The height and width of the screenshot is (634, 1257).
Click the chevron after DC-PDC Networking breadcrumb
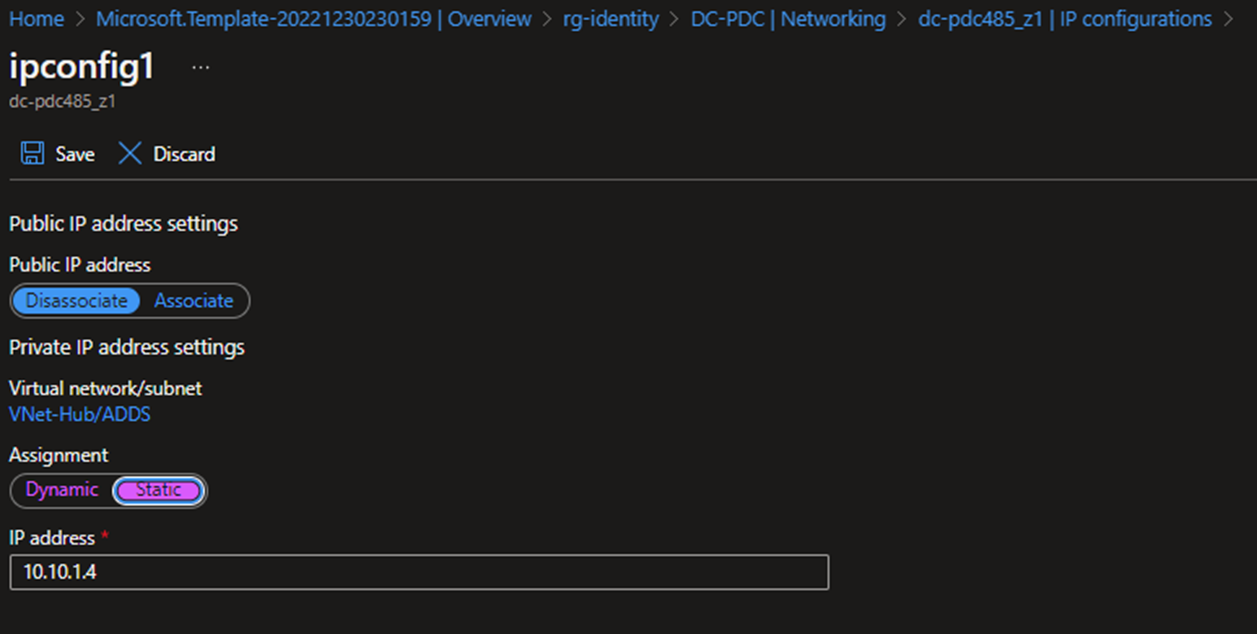(x=902, y=19)
